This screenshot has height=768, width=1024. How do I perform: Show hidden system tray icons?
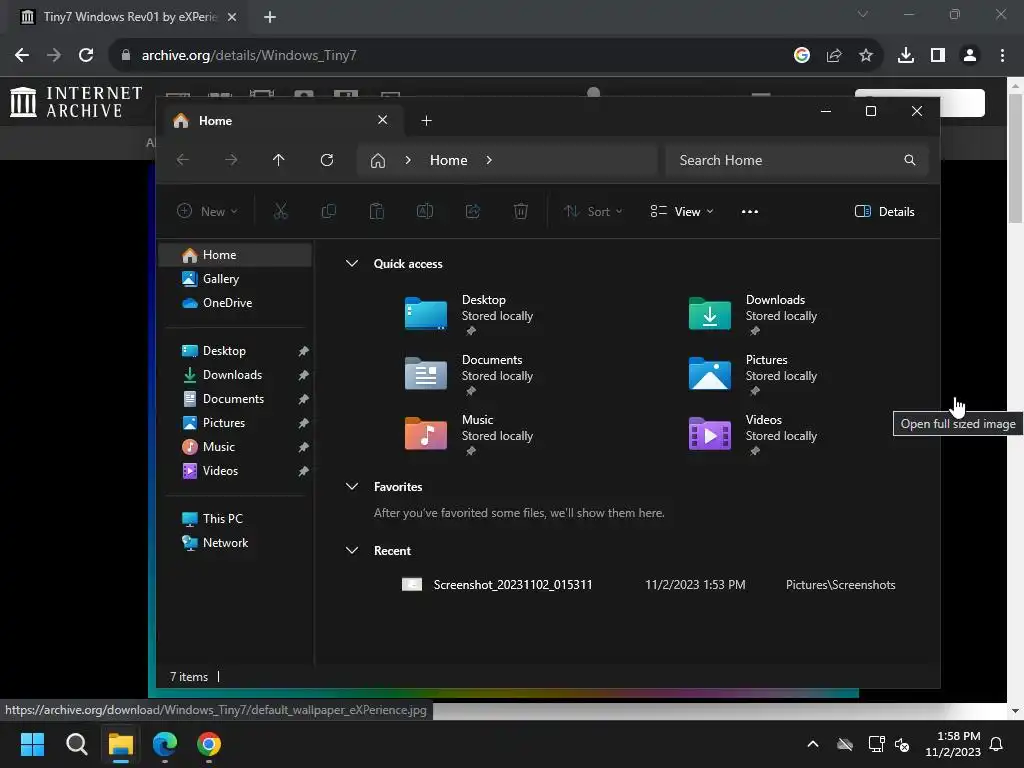click(x=812, y=744)
